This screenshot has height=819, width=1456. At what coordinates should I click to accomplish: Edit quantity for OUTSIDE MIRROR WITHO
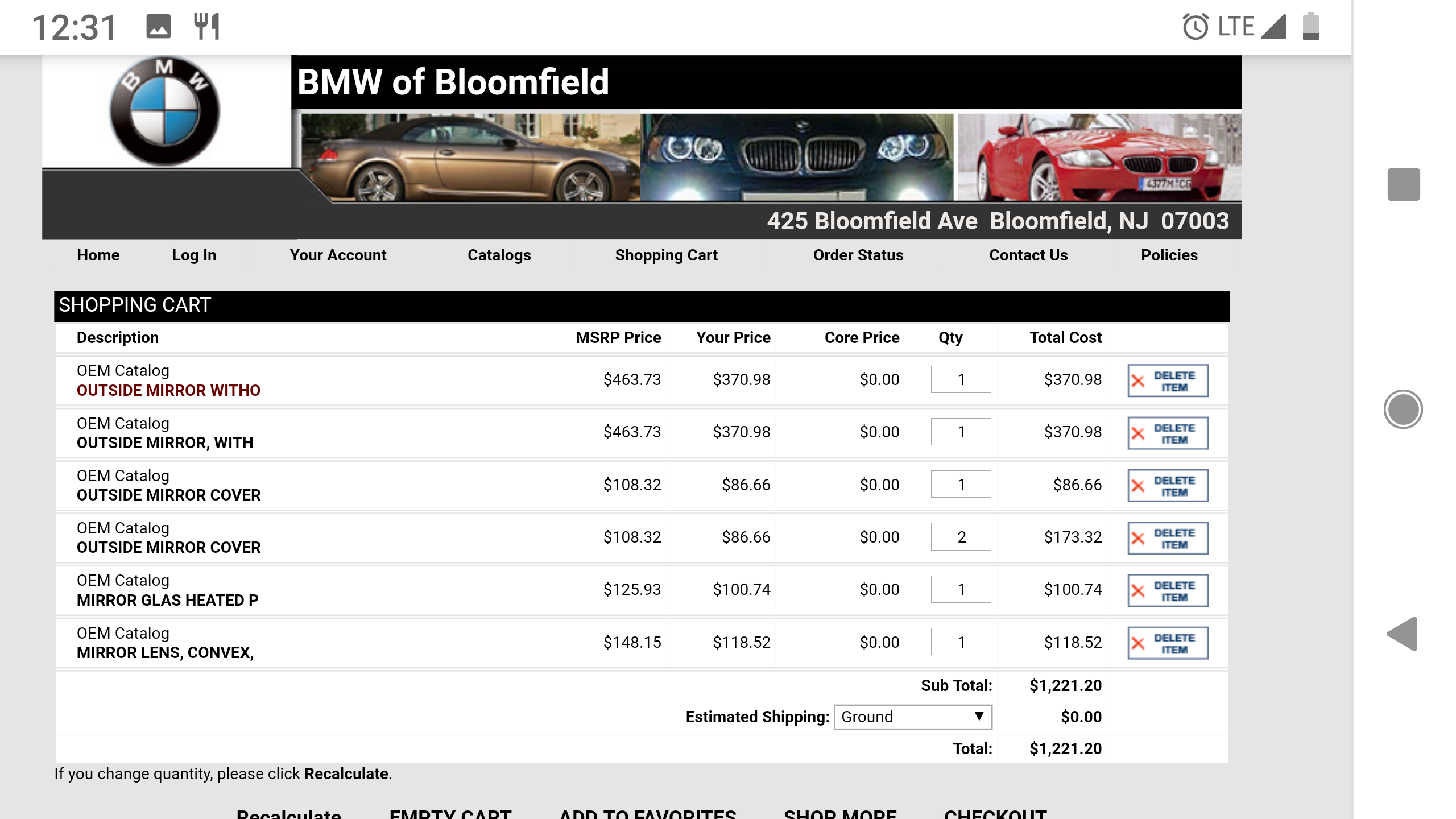[961, 379]
